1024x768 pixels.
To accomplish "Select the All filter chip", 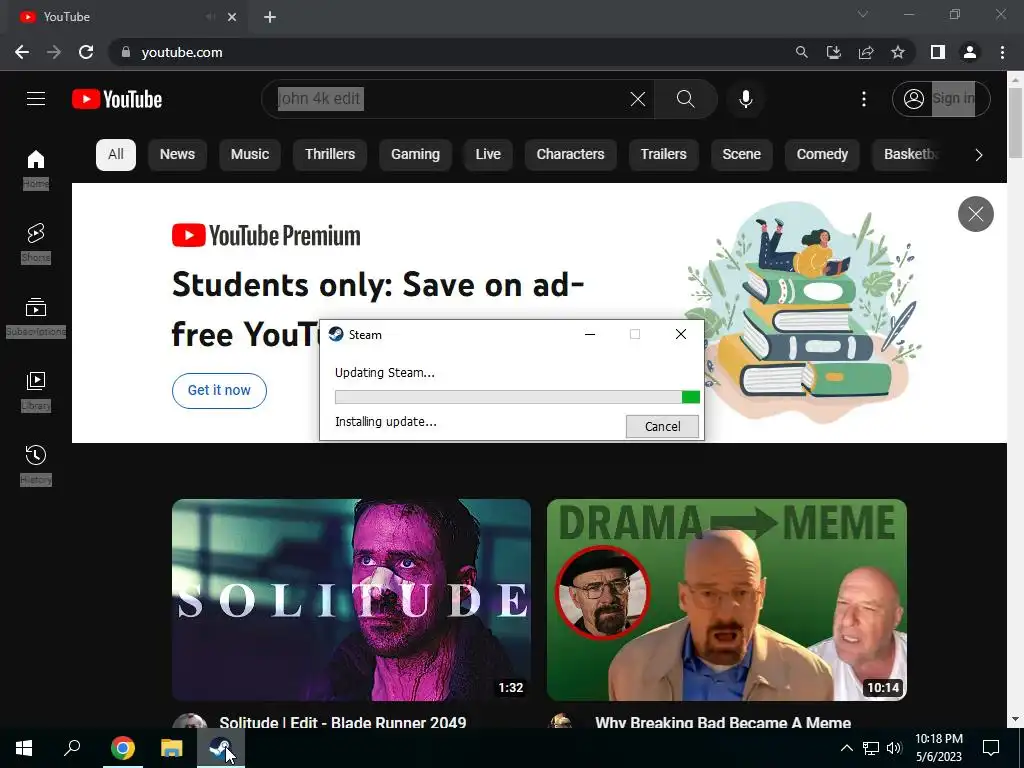I will pos(116,155).
